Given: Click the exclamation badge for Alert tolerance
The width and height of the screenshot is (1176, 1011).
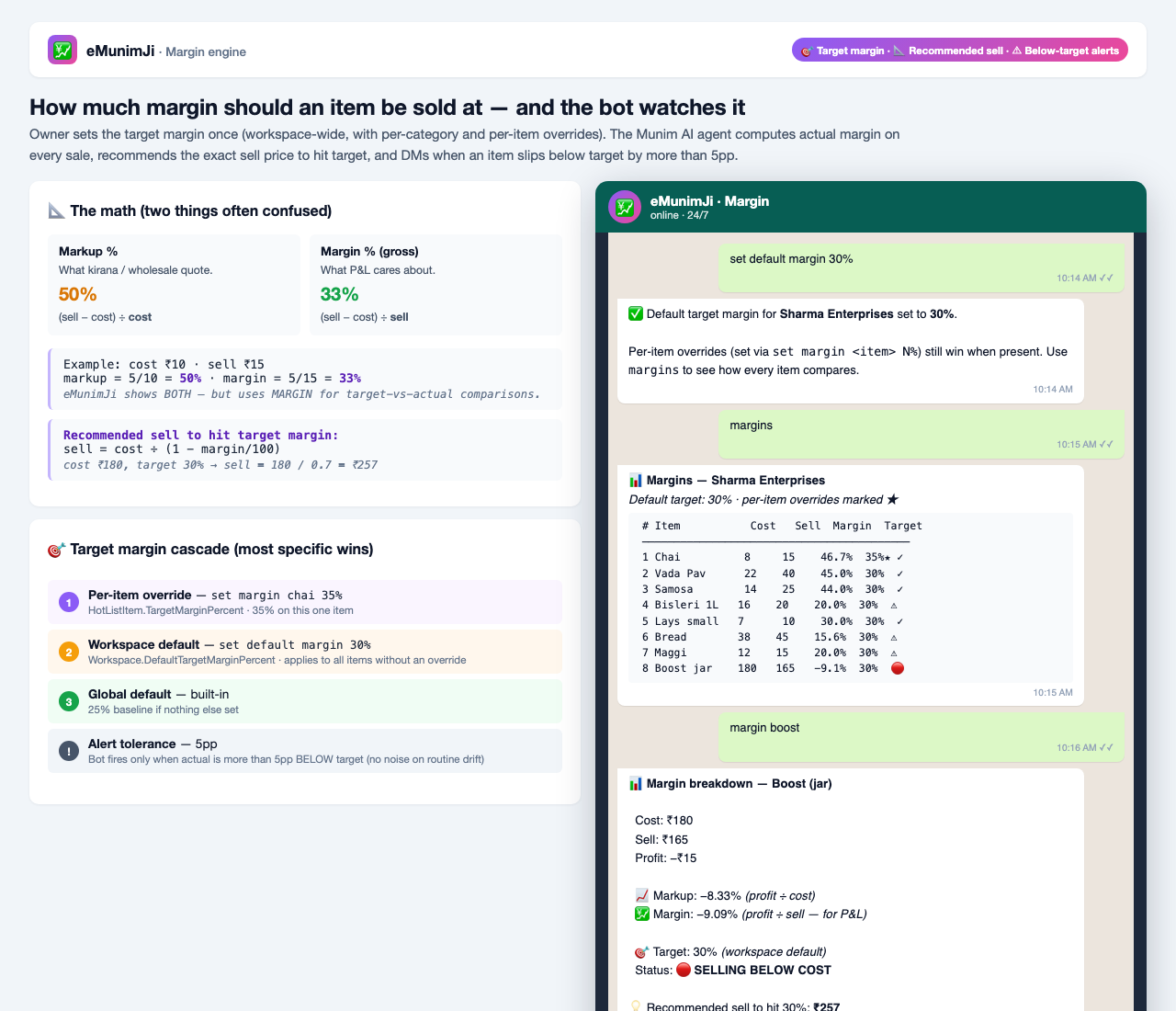Looking at the screenshot, I should tap(68, 751).
